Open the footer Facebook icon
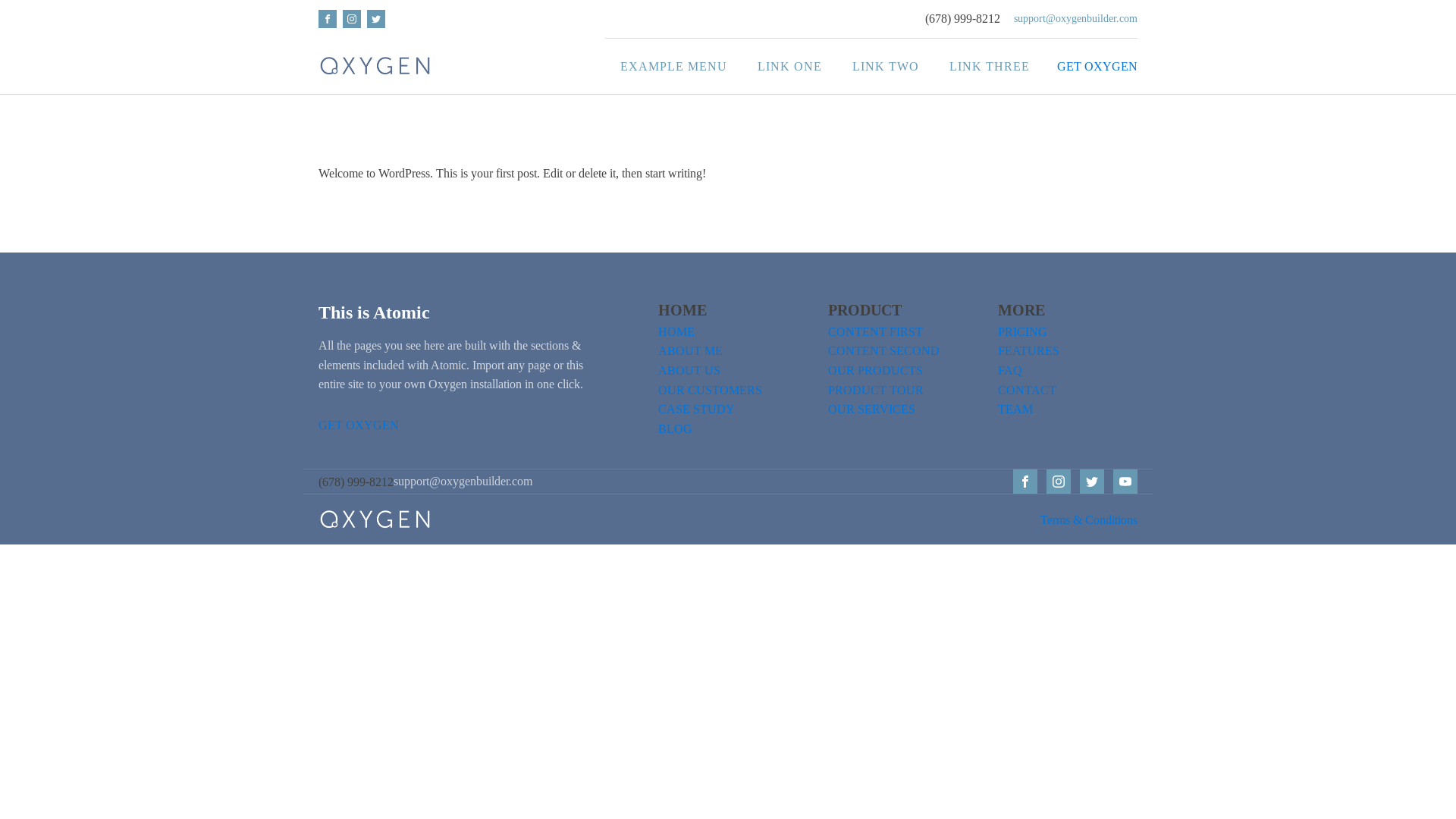Image resolution: width=1456 pixels, height=819 pixels. (x=1025, y=482)
